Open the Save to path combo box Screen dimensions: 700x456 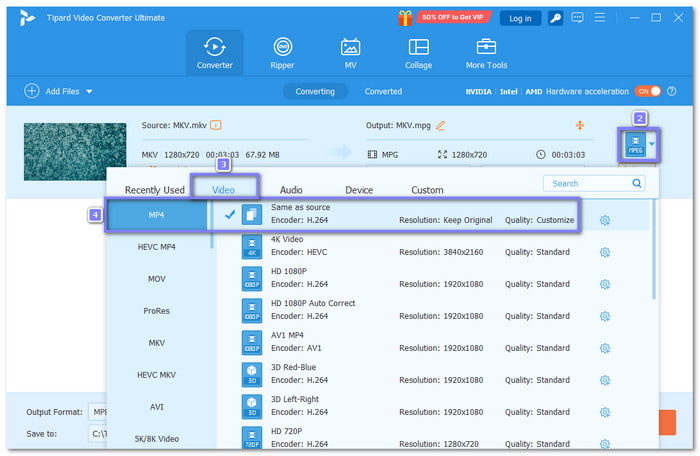click(x=98, y=434)
